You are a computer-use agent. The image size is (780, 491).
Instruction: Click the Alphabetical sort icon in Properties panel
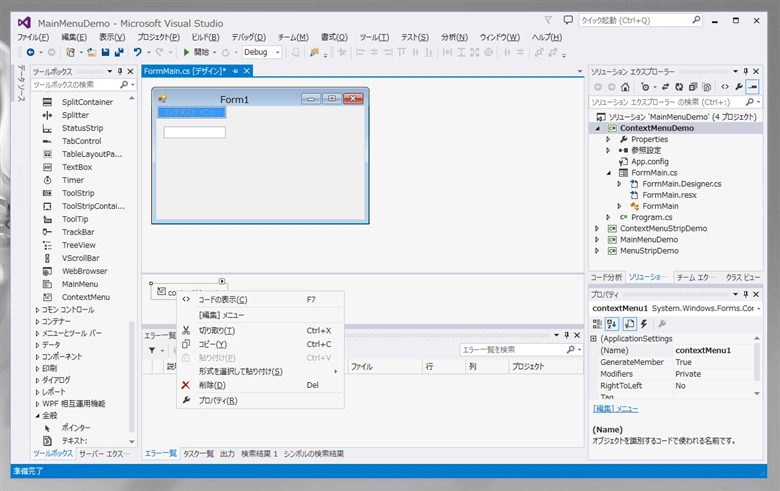point(611,324)
